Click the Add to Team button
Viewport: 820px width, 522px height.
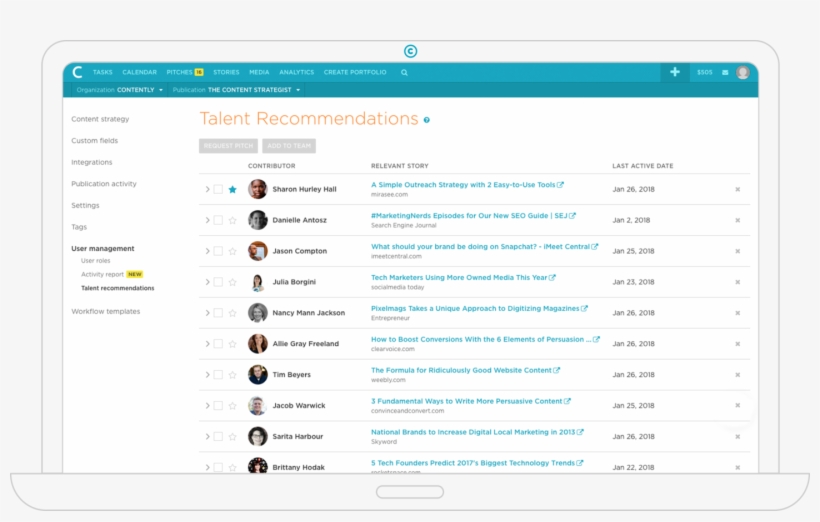point(289,146)
